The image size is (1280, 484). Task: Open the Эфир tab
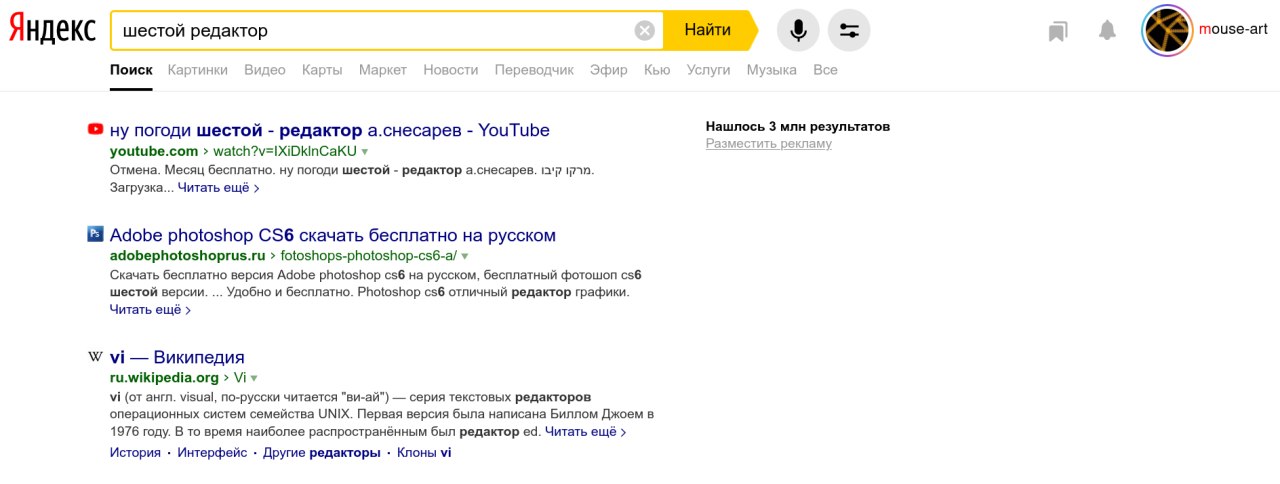click(609, 70)
